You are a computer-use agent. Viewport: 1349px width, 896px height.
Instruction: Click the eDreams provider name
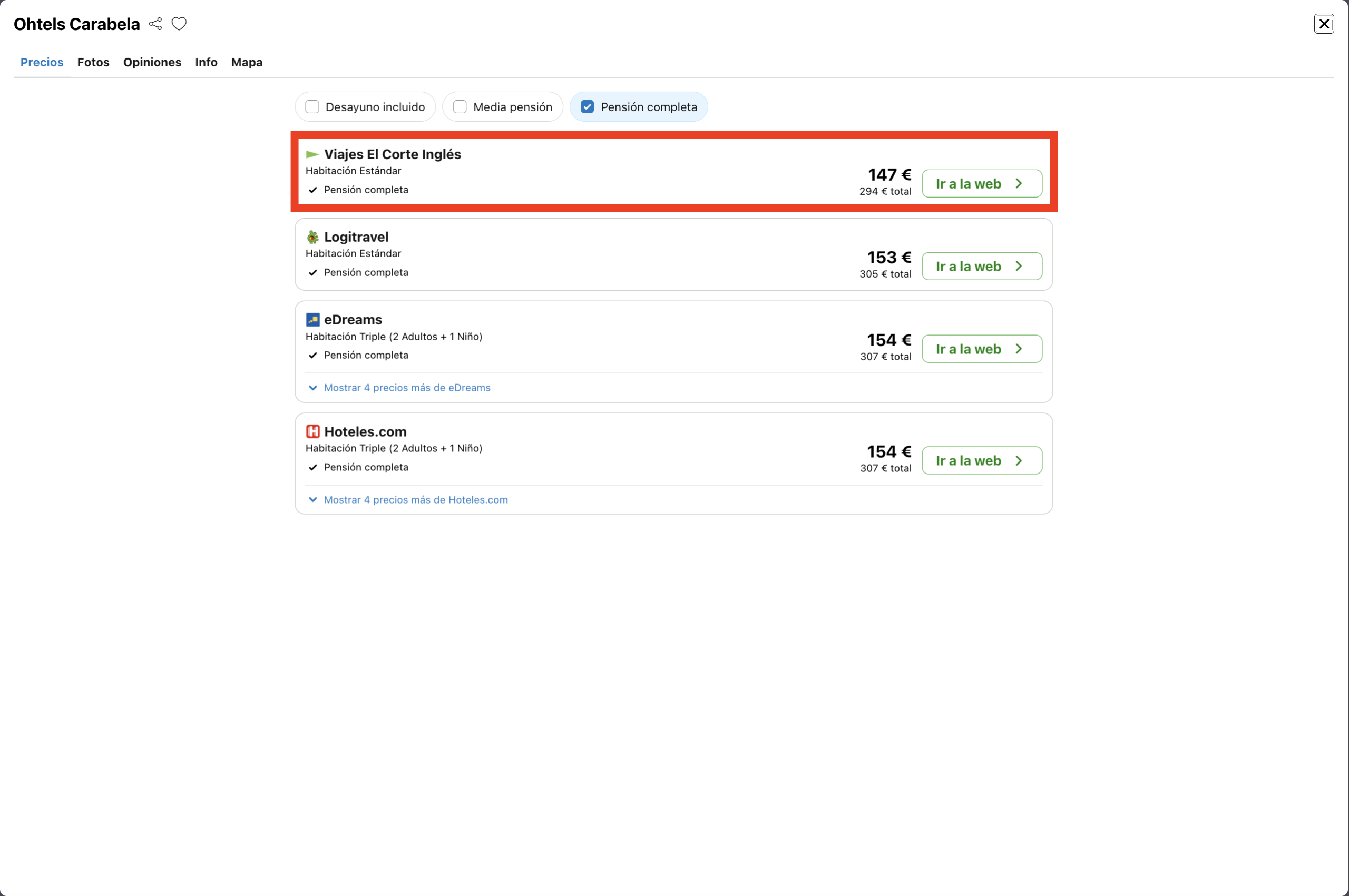coord(353,319)
